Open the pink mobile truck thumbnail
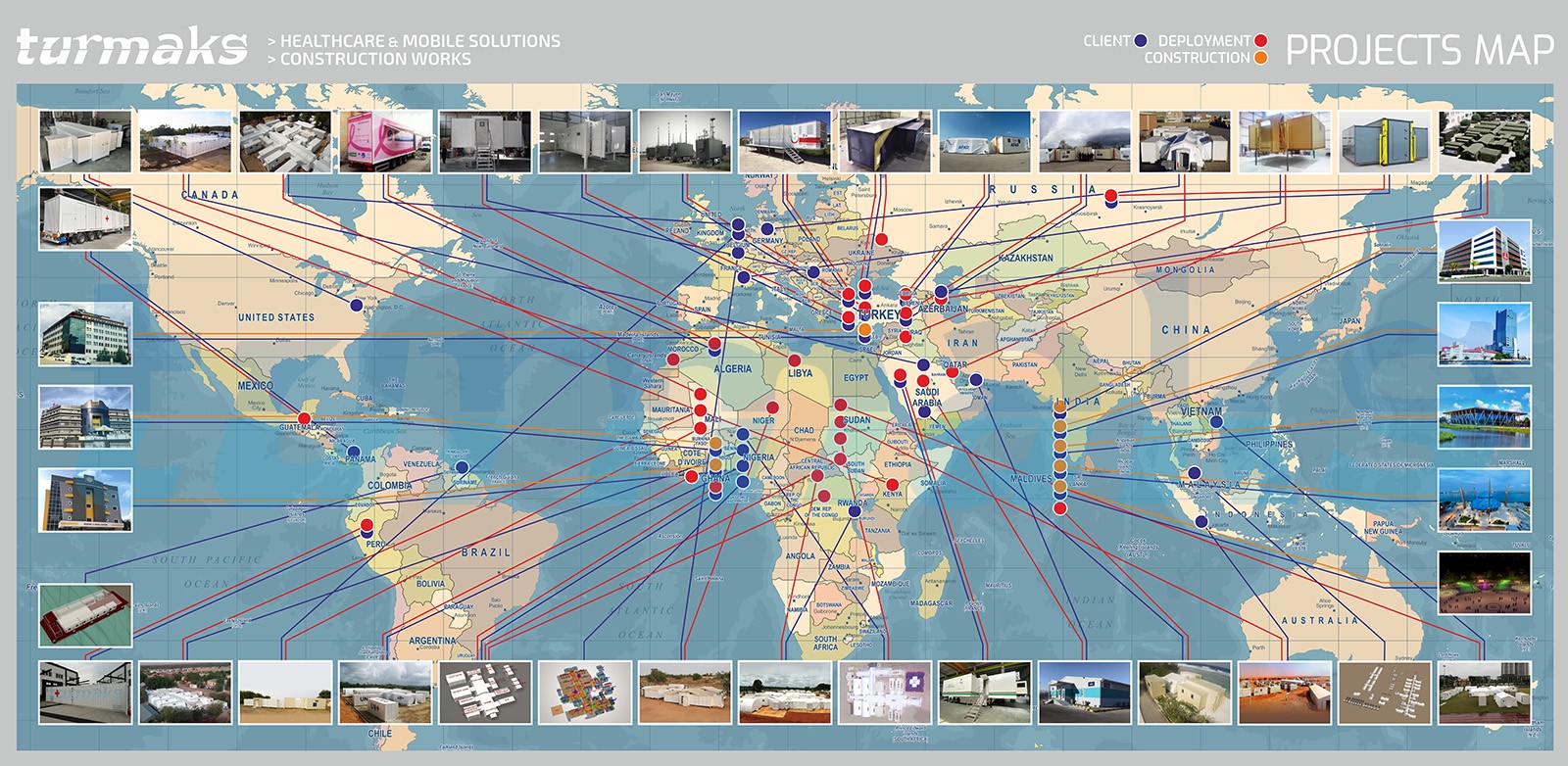This screenshot has height=766, width=1568. click(385, 141)
